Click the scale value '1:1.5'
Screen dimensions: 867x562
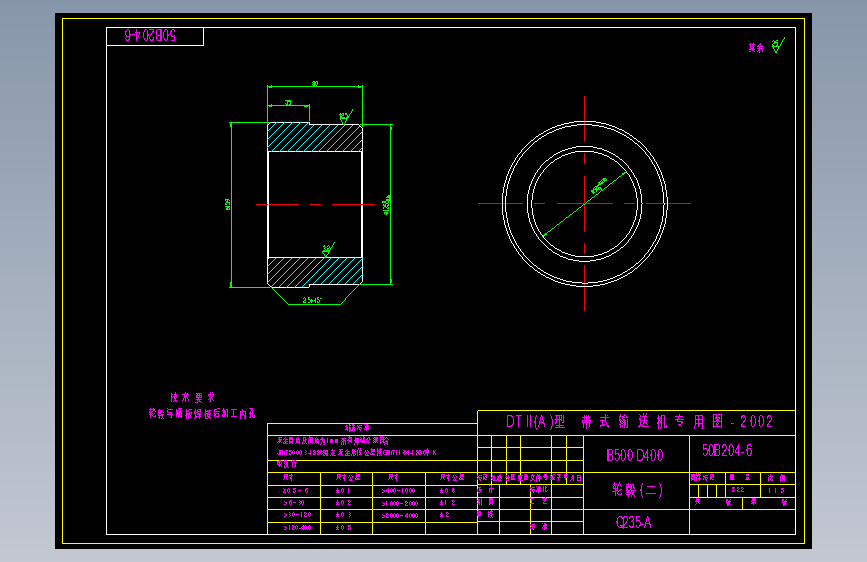(776, 491)
